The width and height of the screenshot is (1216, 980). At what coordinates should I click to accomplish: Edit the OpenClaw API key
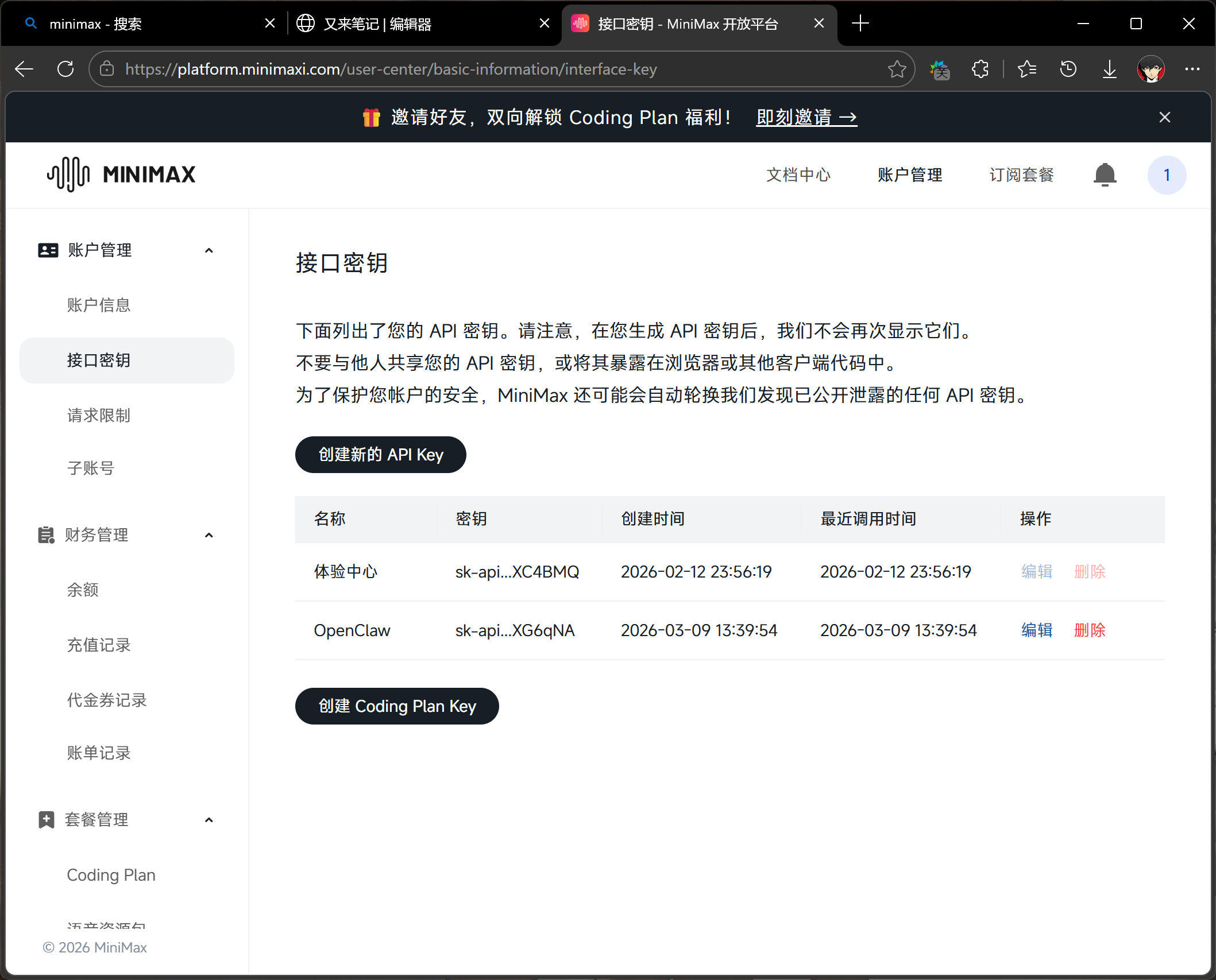click(x=1037, y=630)
